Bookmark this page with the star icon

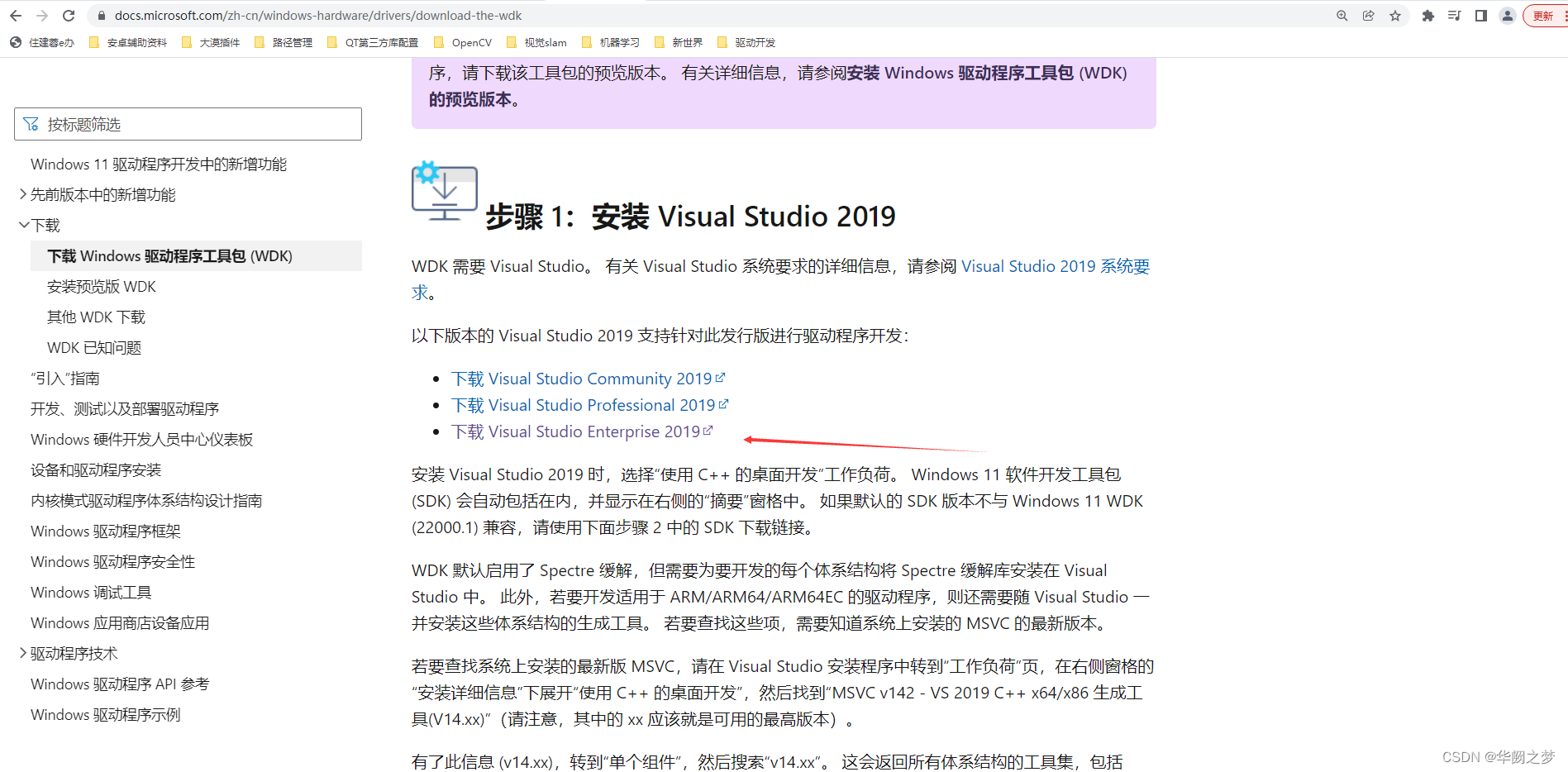(x=1395, y=16)
